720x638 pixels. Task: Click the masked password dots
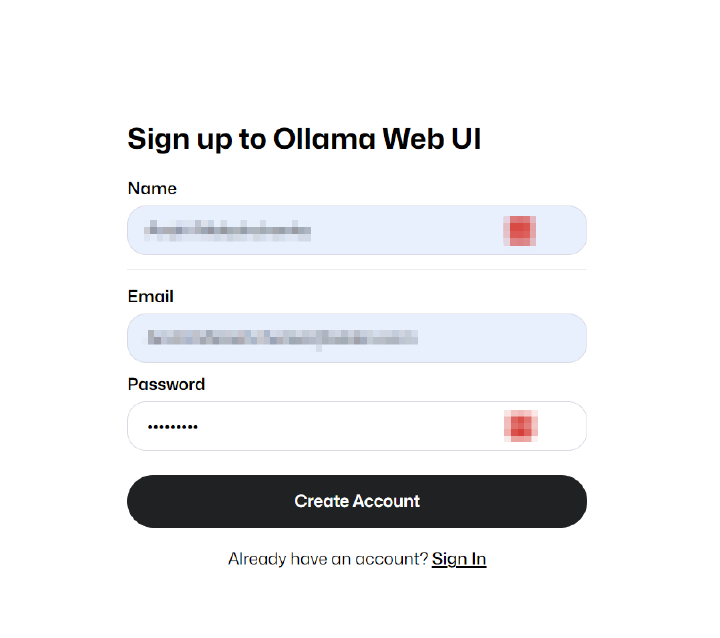(173, 427)
